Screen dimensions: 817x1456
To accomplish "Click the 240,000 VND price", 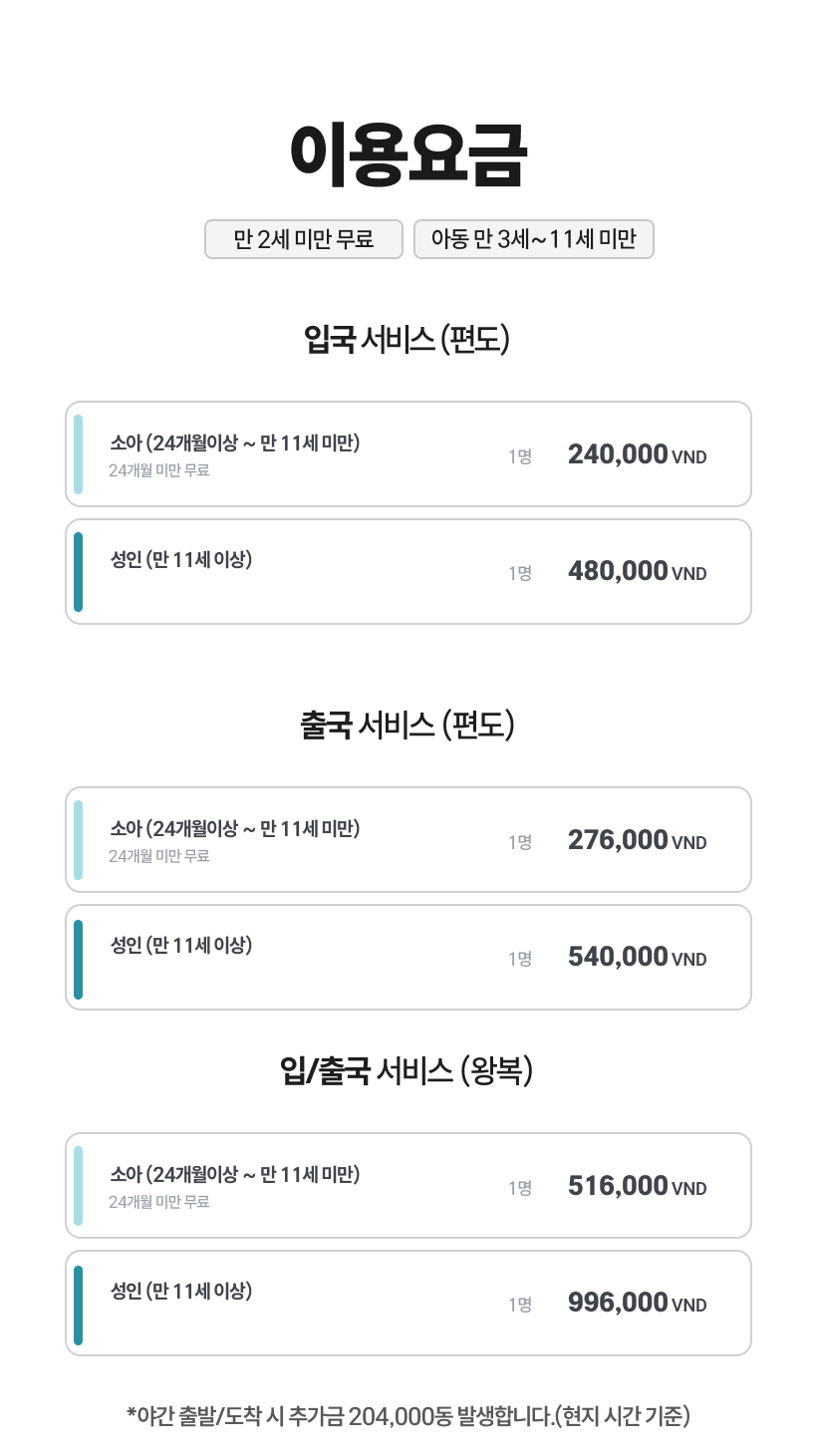I will (x=637, y=455).
